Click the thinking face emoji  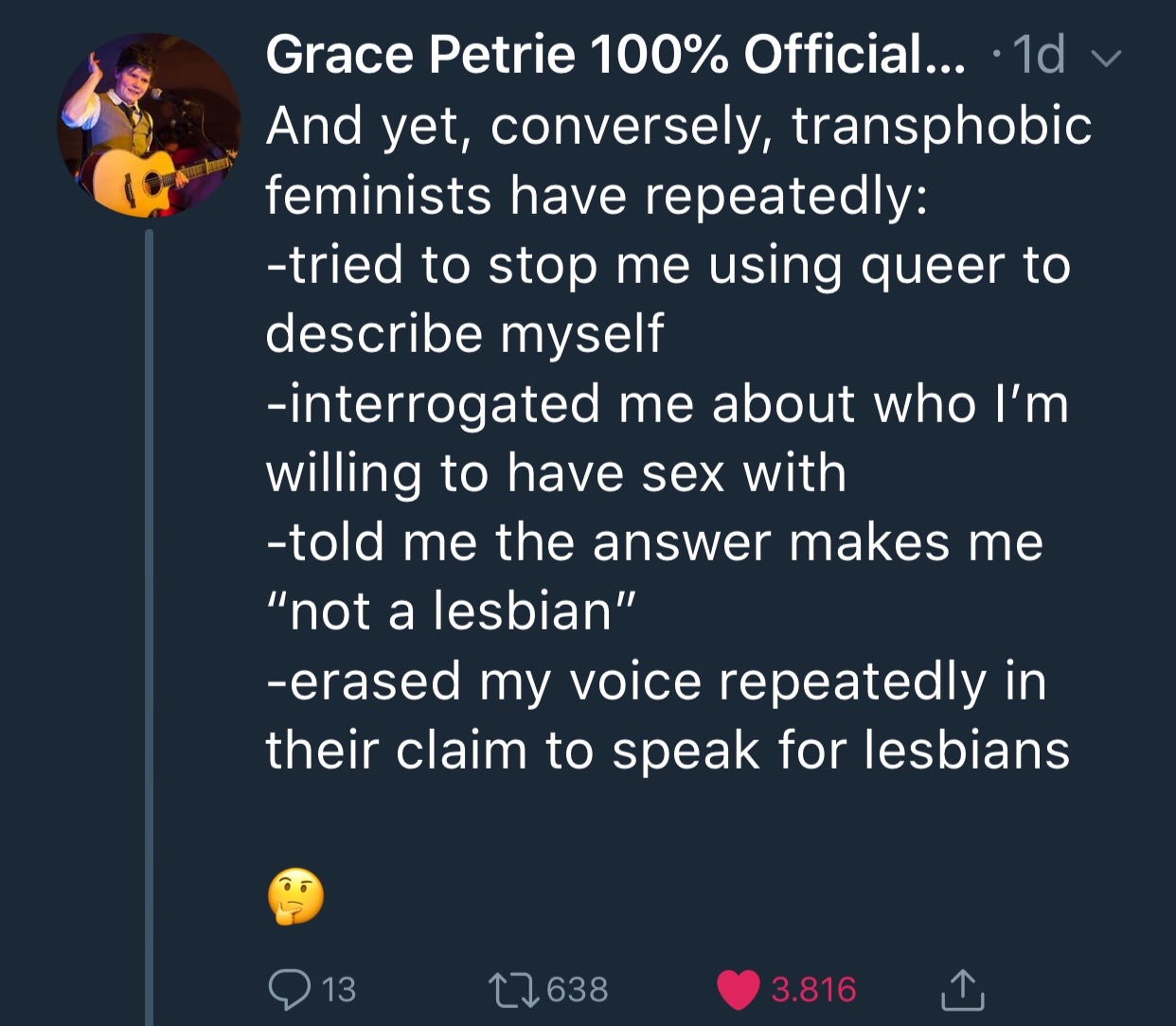coord(295,895)
